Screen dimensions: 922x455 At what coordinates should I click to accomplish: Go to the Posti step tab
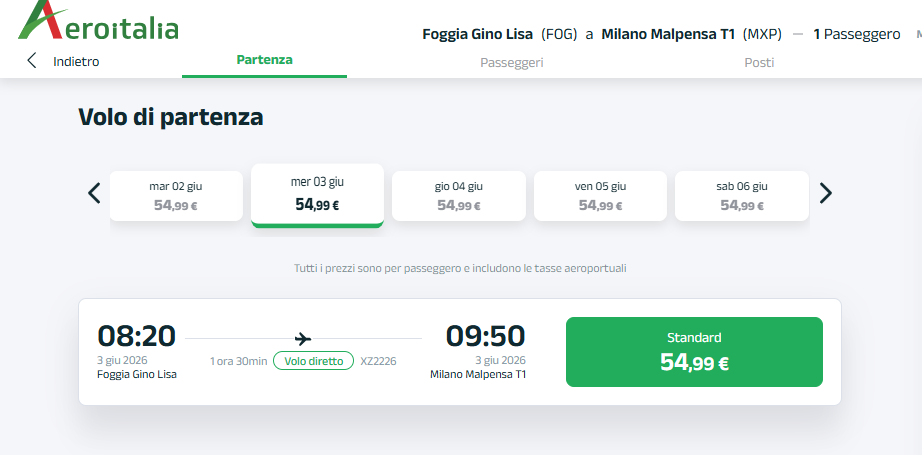coord(759,62)
